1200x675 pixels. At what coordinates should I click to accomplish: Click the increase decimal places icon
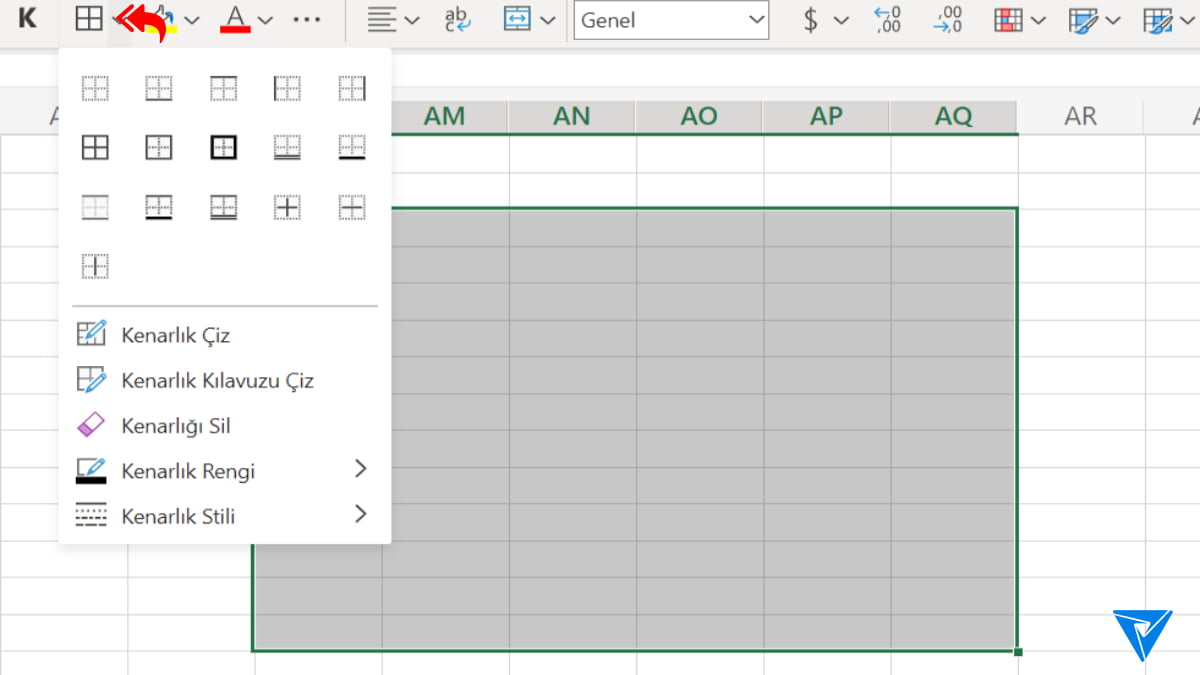[x=886, y=20]
